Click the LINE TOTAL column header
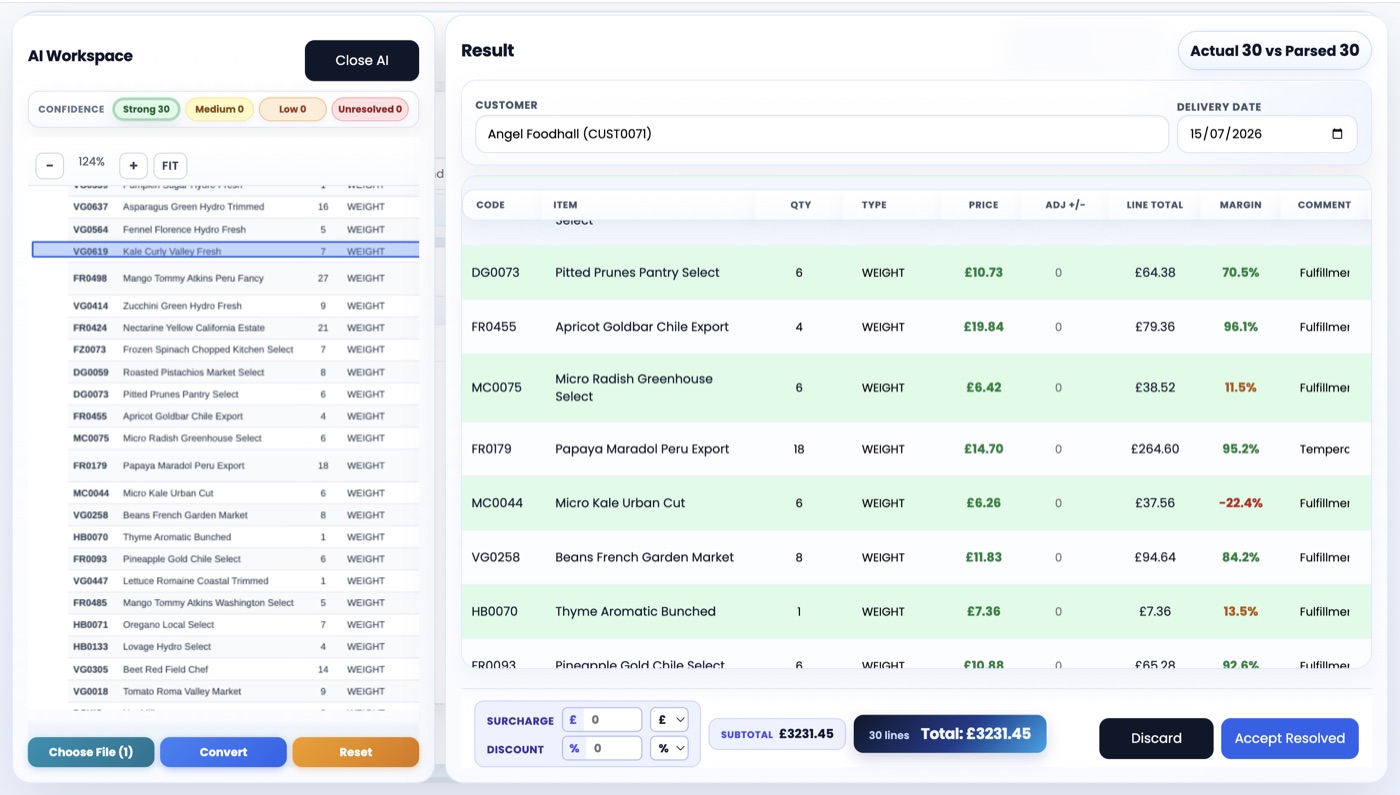Viewport: 1400px width, 795px height. click(1154, 205)
